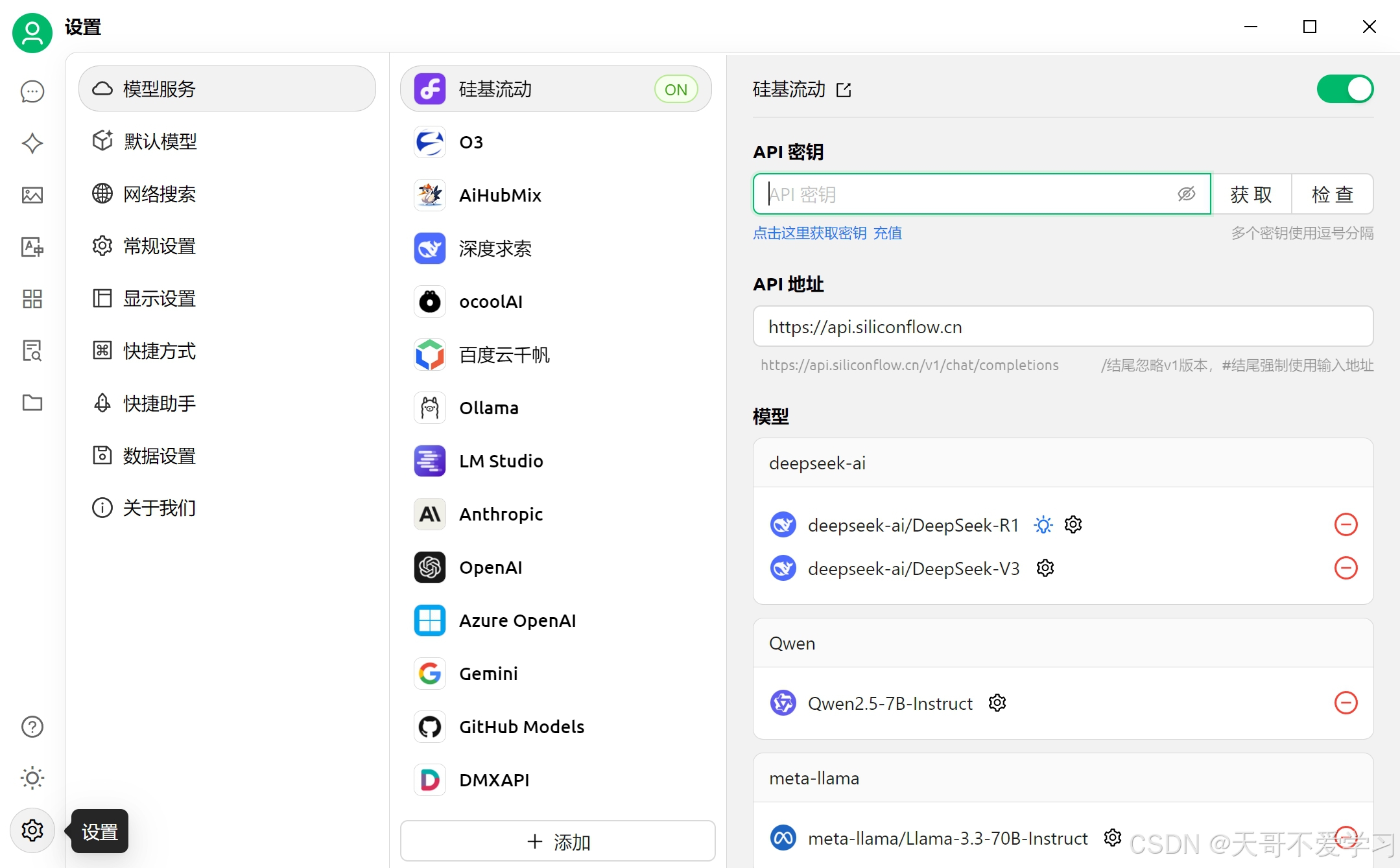Click the 点击这里获取密钥 link
This screenshot has height=868, width=1400.
(809, 233)
